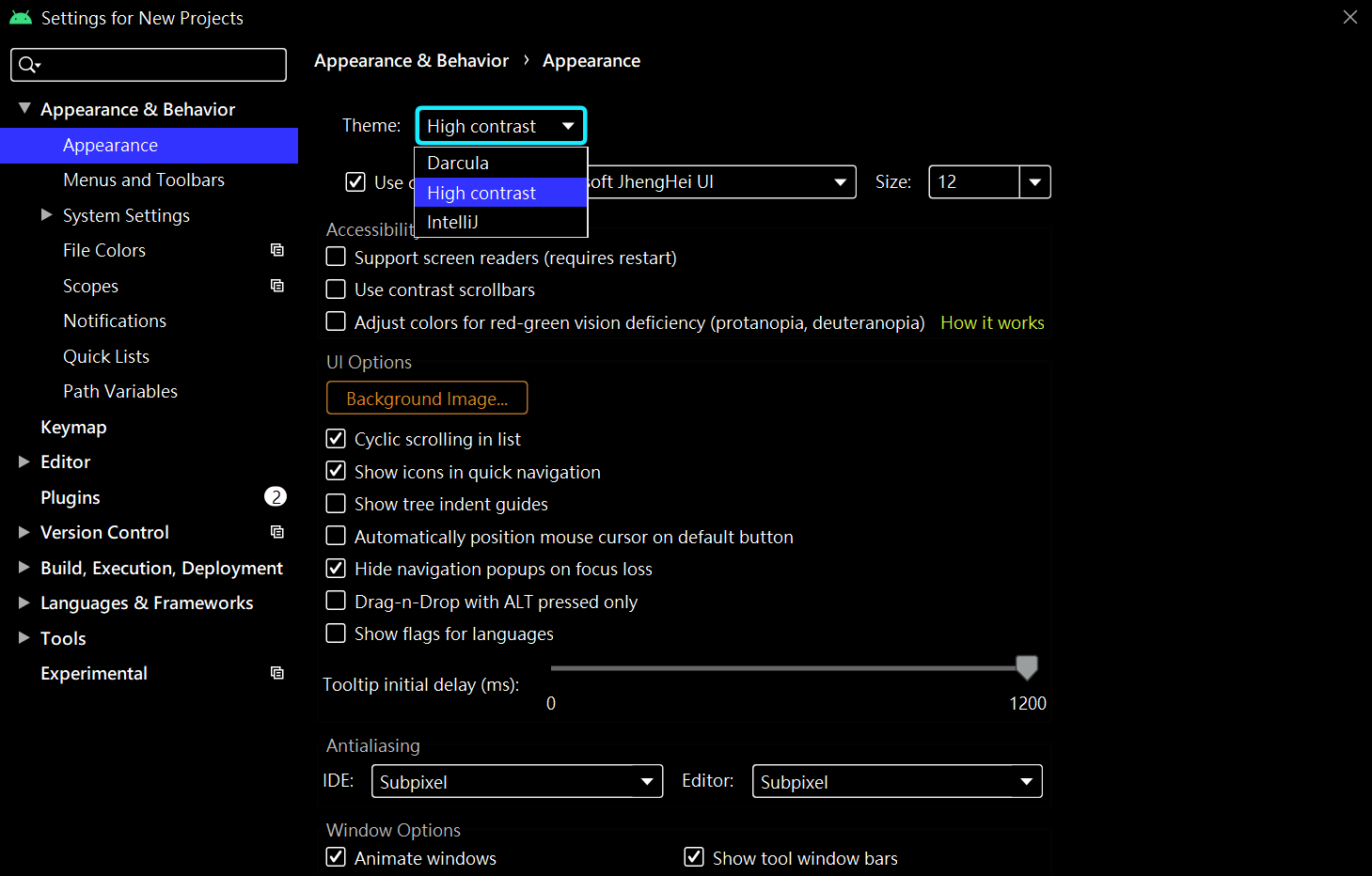The height and width of the screenshot is (876, 1372).
Task: Enable Show flags for languages
Action: [x=336, y=633]
